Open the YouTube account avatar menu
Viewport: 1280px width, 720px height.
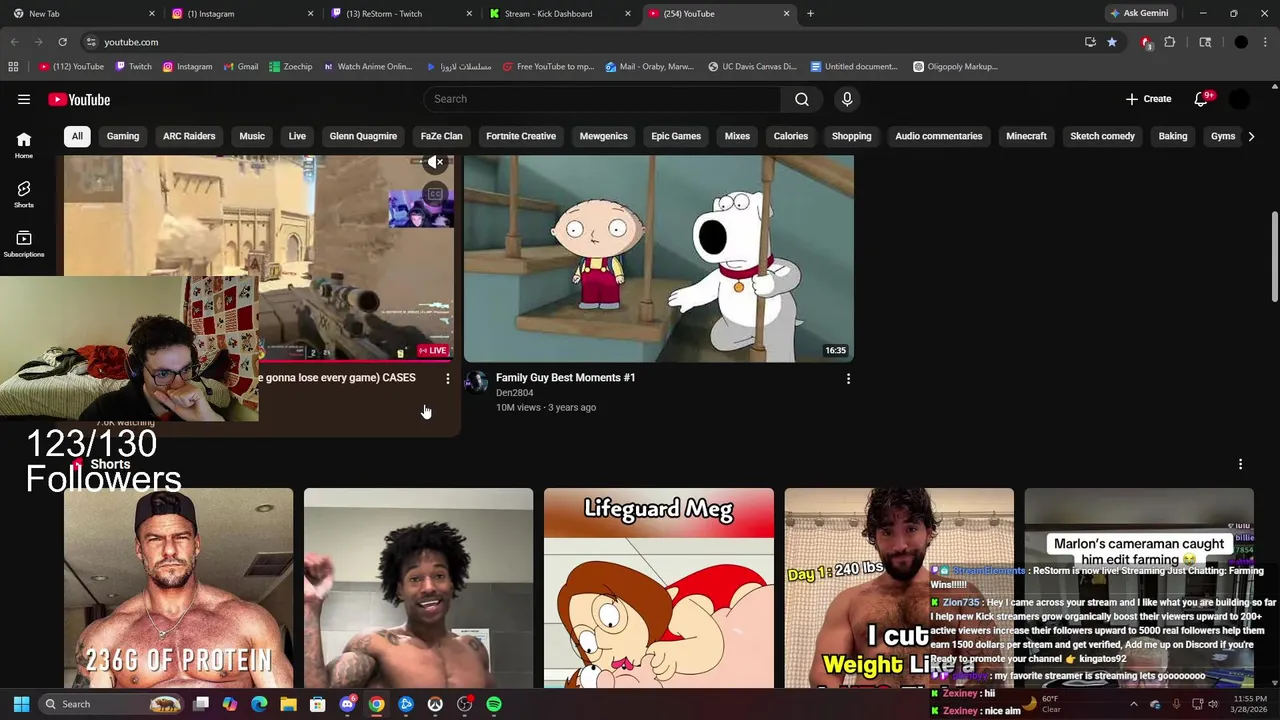(1239, 99)
